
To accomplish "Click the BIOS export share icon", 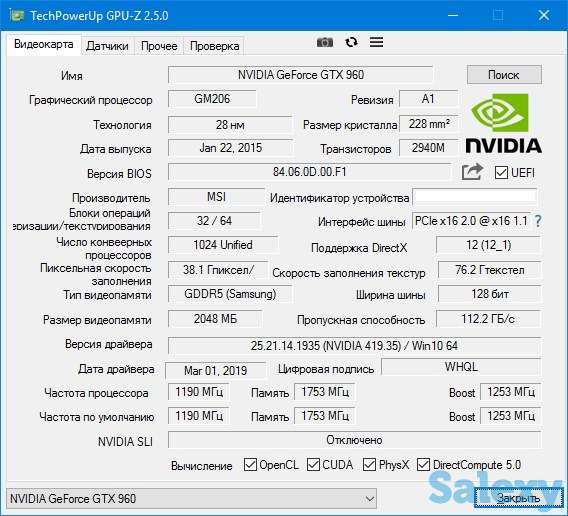I will (472, 172).
